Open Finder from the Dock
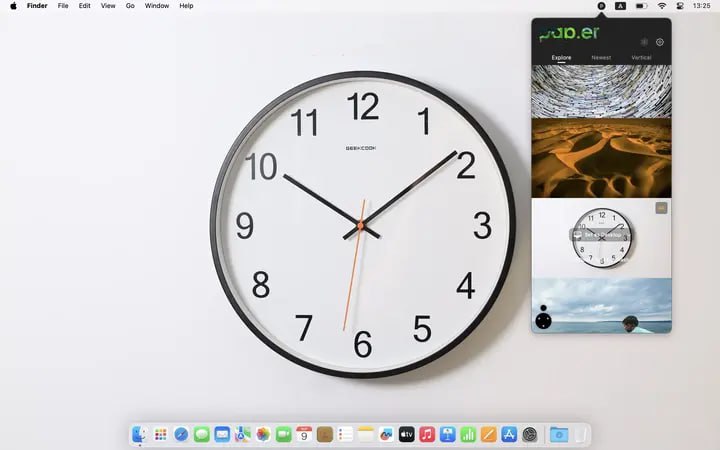Screen dimensions: 720x450 [139, 434]
